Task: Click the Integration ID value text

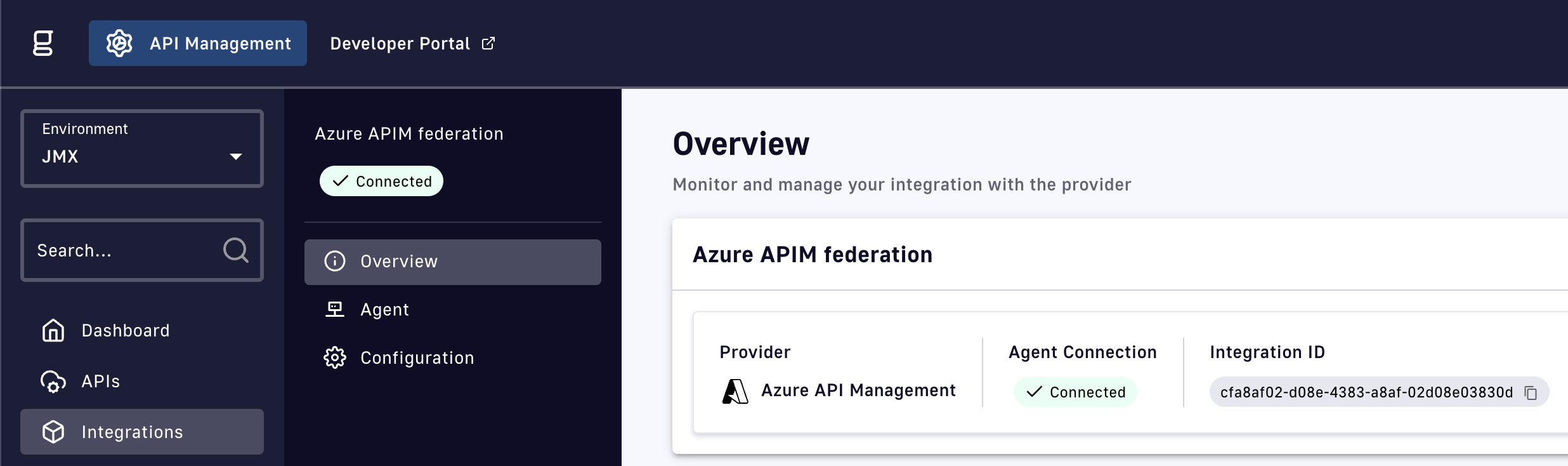Action: pyautogui.click(x=1366, y=392)
